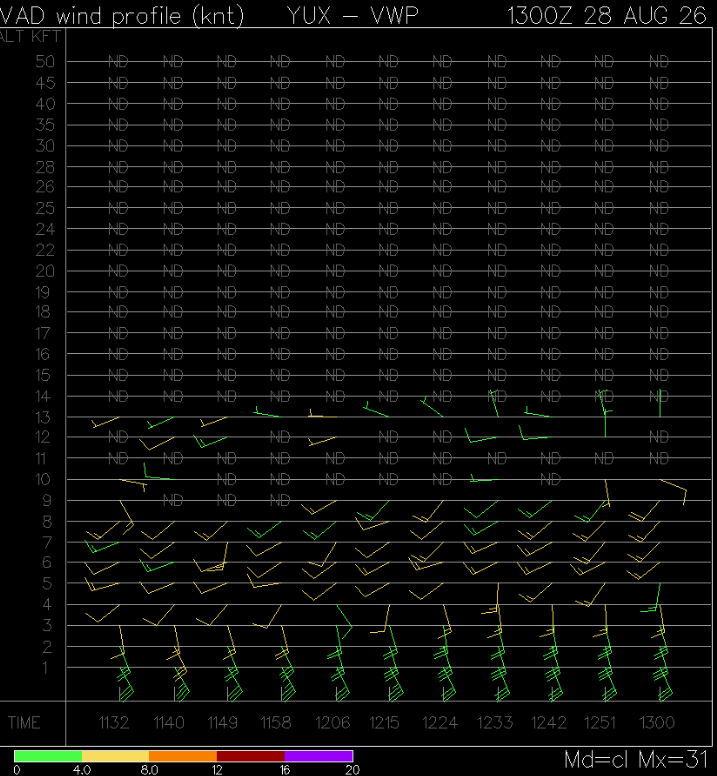This screenshot has width=717, height=776.
Task: Click the 1 kft altitude label
Action: 46,668
